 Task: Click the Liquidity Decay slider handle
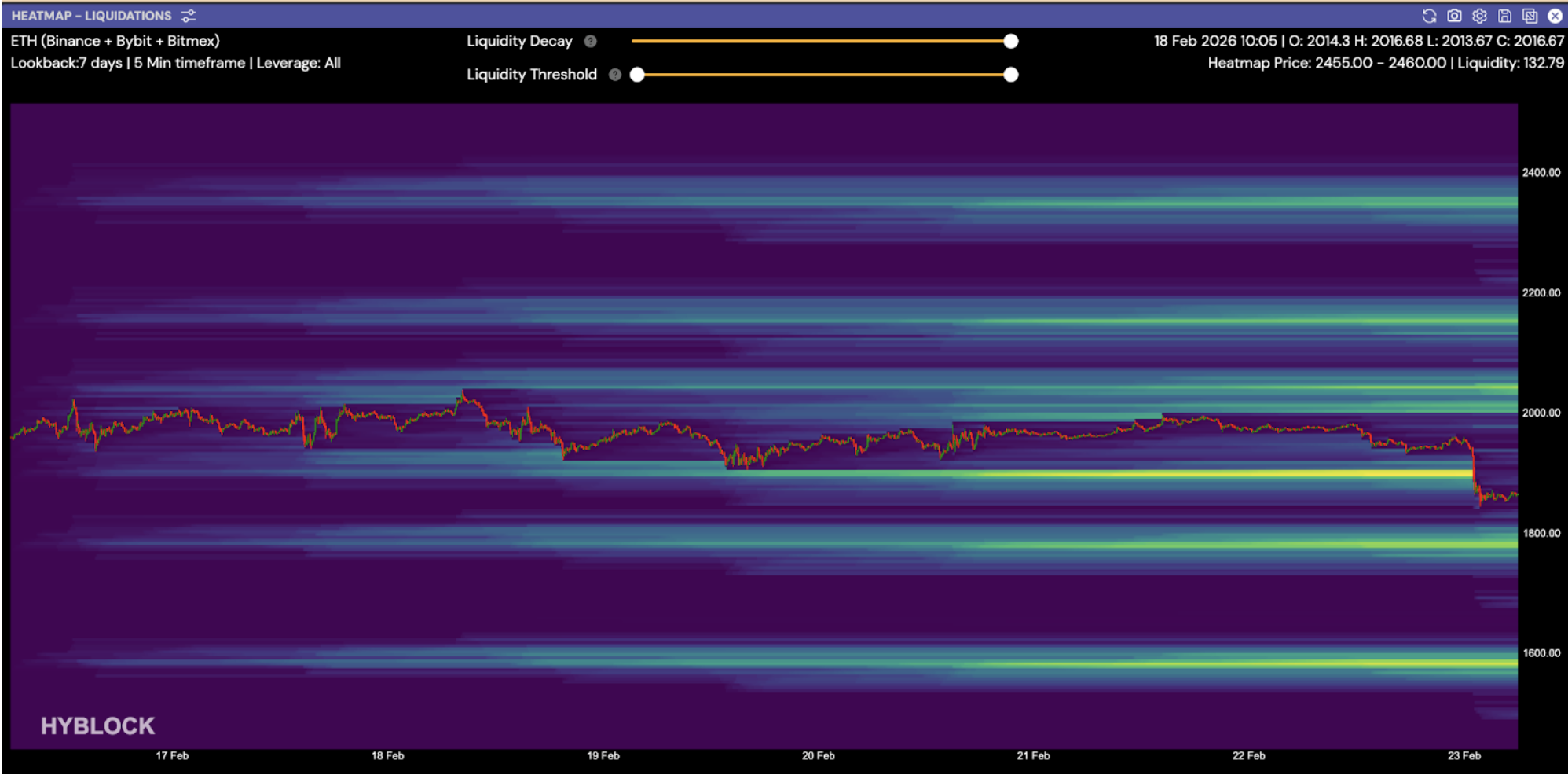(1011, 41)
